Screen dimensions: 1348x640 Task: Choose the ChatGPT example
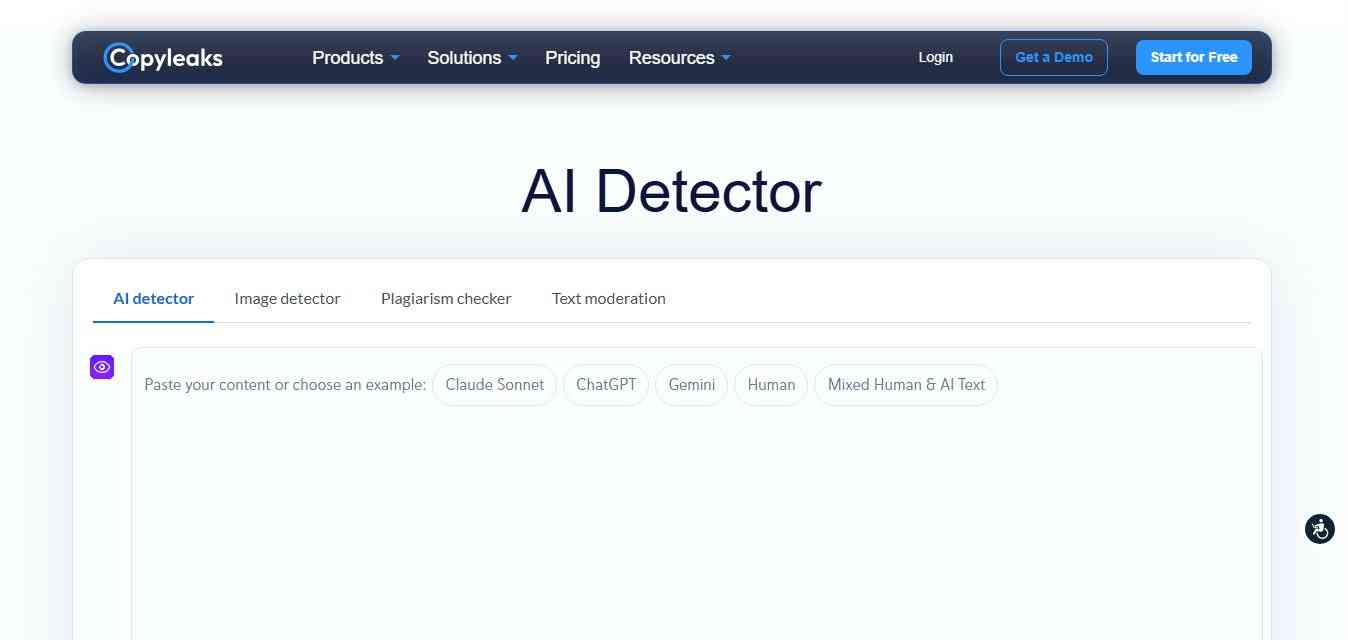pyautogui.click(x=606, y=385)
